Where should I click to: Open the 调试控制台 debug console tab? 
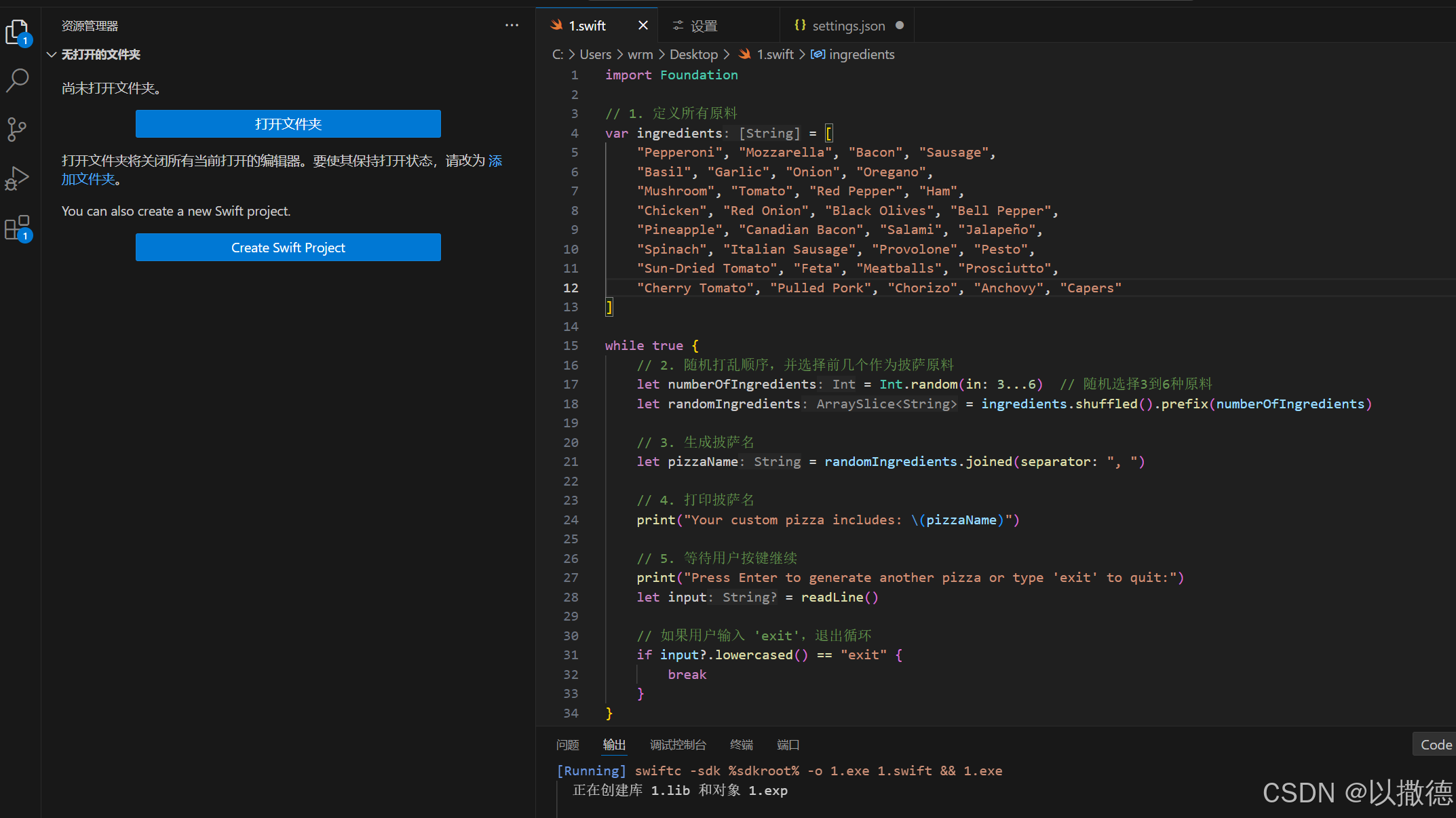pos(678,745)
